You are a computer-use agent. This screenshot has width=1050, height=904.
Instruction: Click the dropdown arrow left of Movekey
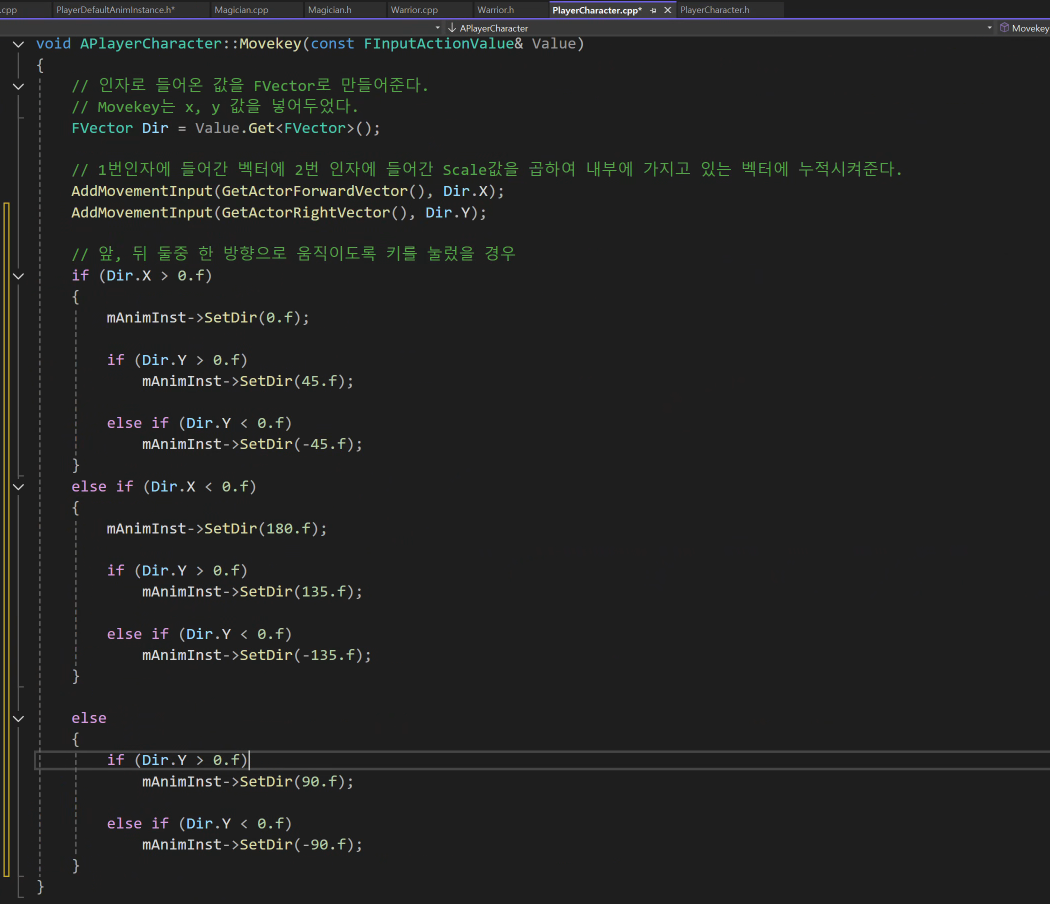click(990, 28)
